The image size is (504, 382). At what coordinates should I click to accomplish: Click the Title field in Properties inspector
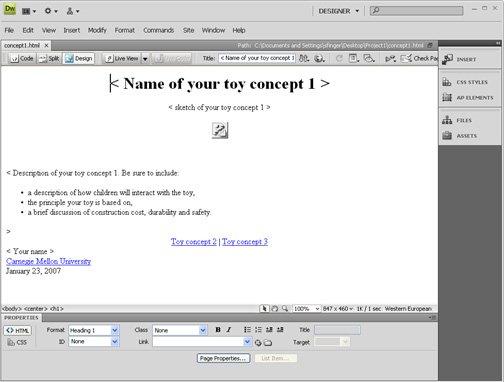[337, 330]
